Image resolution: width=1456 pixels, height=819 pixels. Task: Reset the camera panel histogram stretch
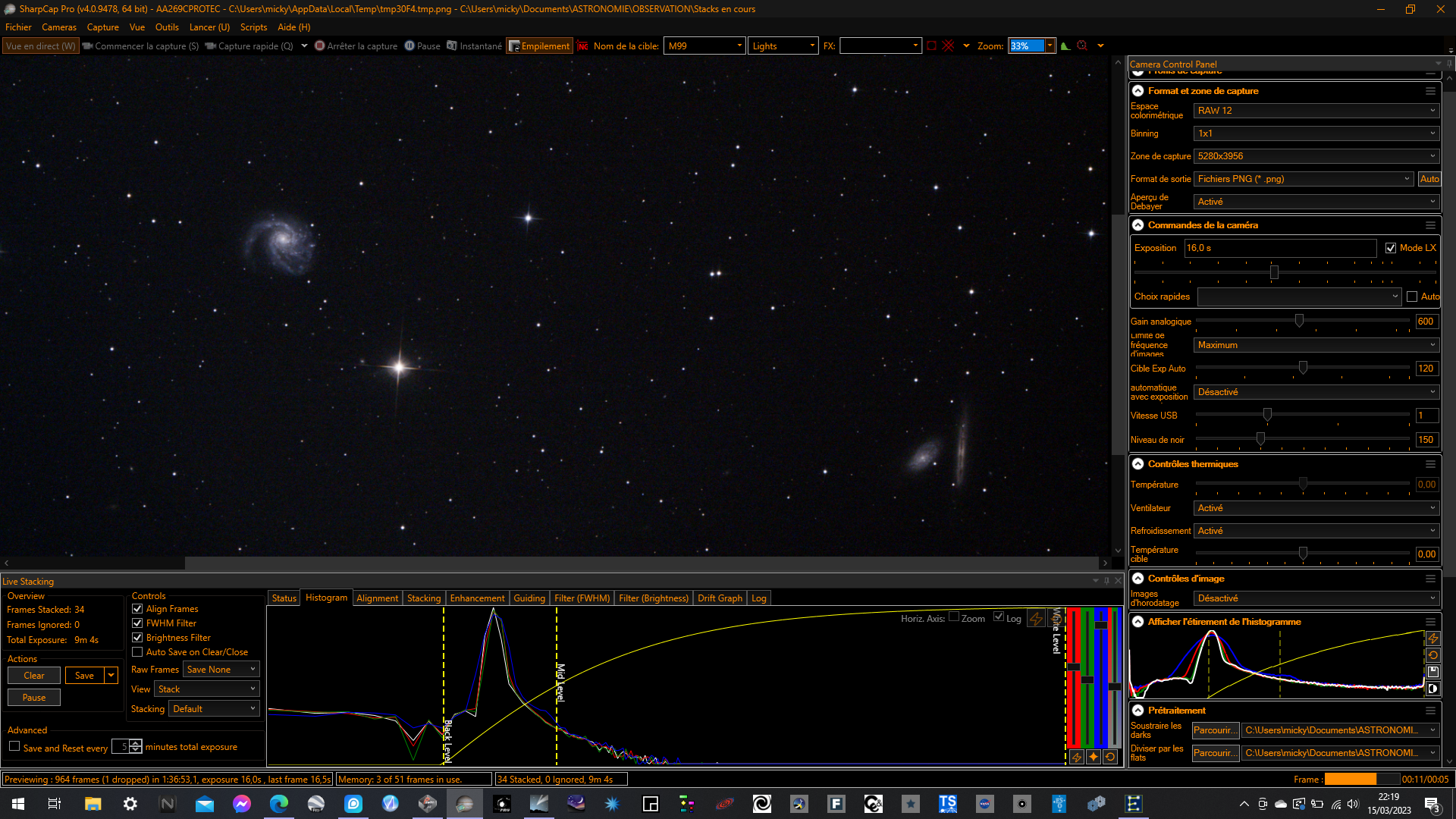coord(1432,655)
